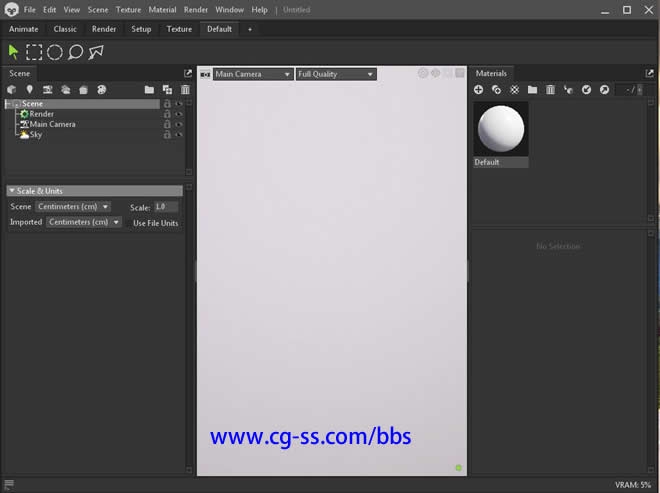The width and height of the screenshot is (660, 493).
Task: Create new folder in Scene panel
Action: pos(149,90)
